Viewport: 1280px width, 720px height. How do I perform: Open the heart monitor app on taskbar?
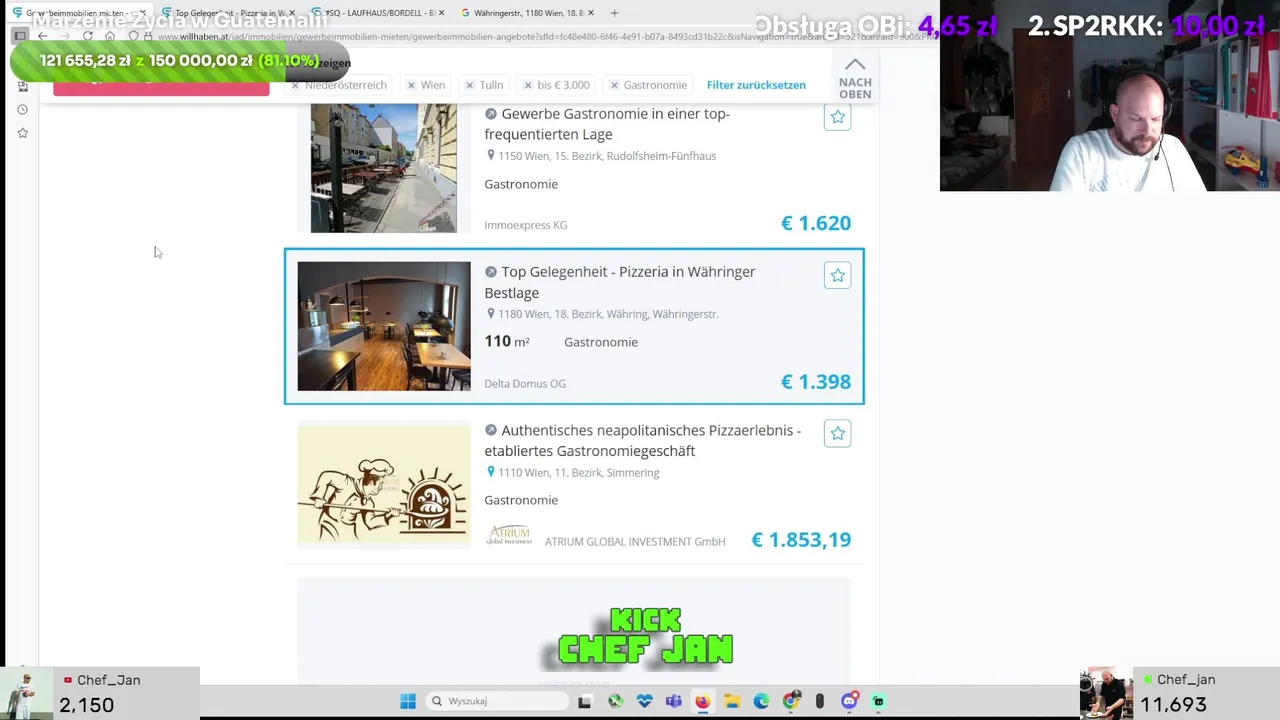[x=644, y=701]
